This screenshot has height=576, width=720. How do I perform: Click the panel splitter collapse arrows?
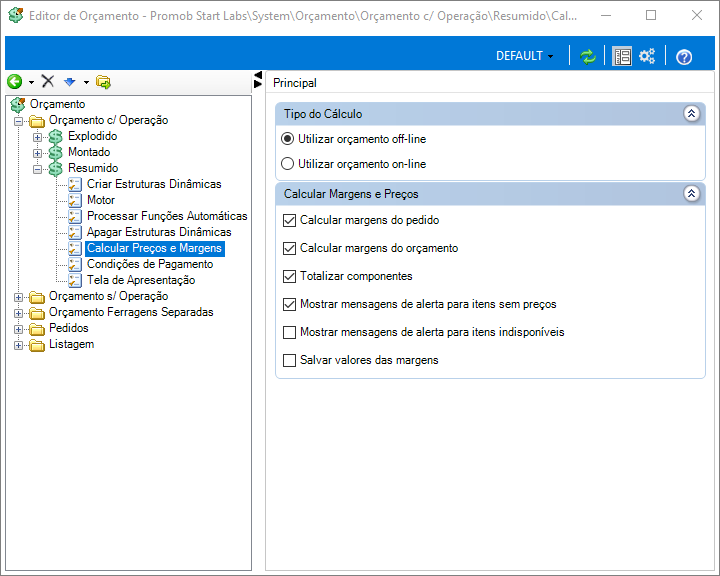click(258, 79)
